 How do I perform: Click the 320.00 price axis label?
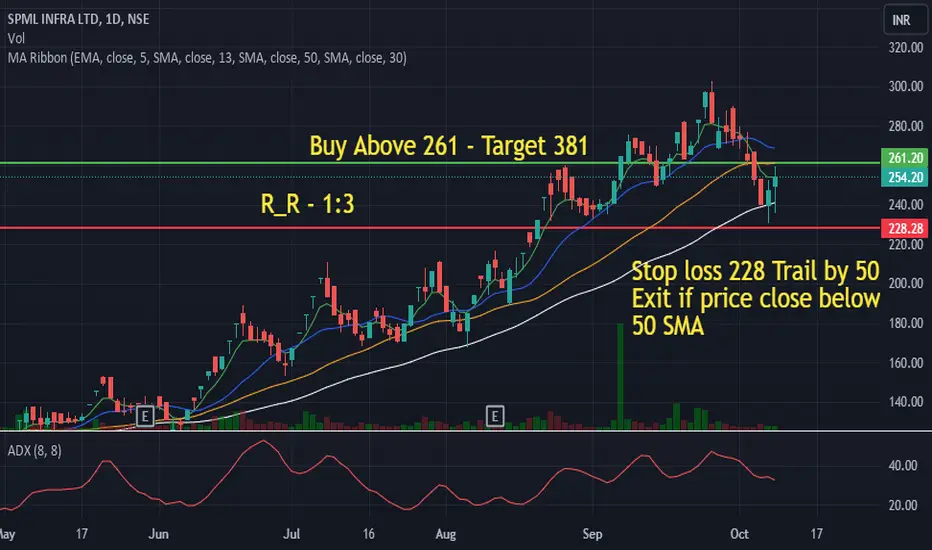point(906,48)
